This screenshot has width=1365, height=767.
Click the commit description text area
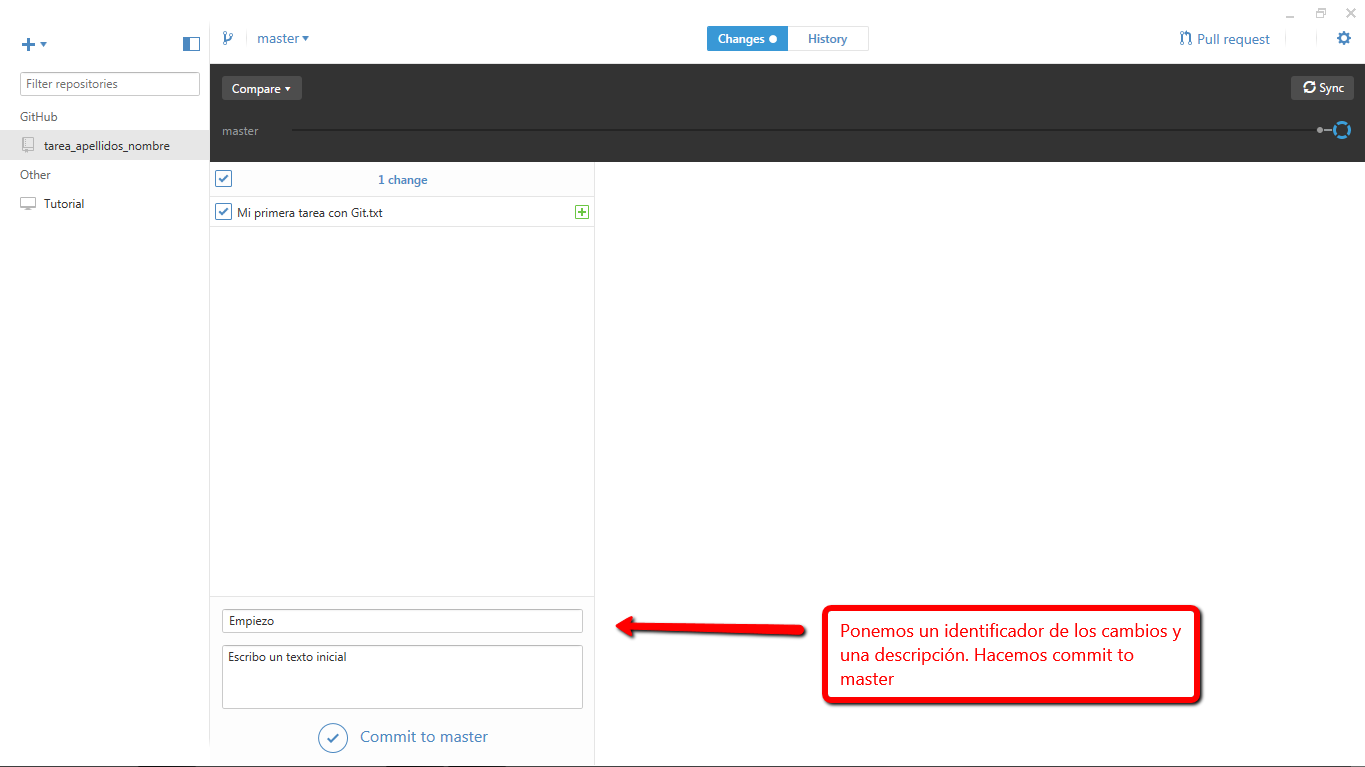[x=402, y=677]
